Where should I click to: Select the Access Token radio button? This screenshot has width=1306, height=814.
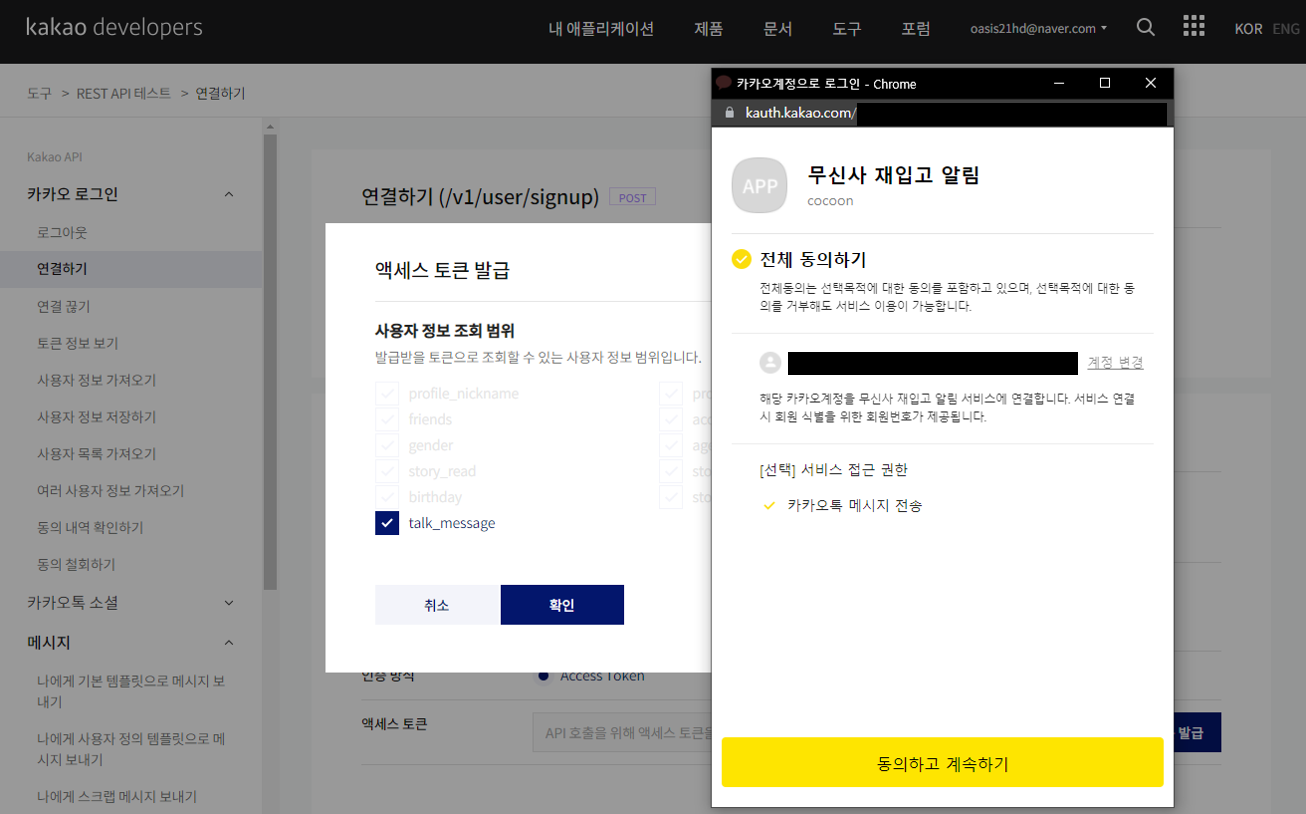(x=543, y=676)
